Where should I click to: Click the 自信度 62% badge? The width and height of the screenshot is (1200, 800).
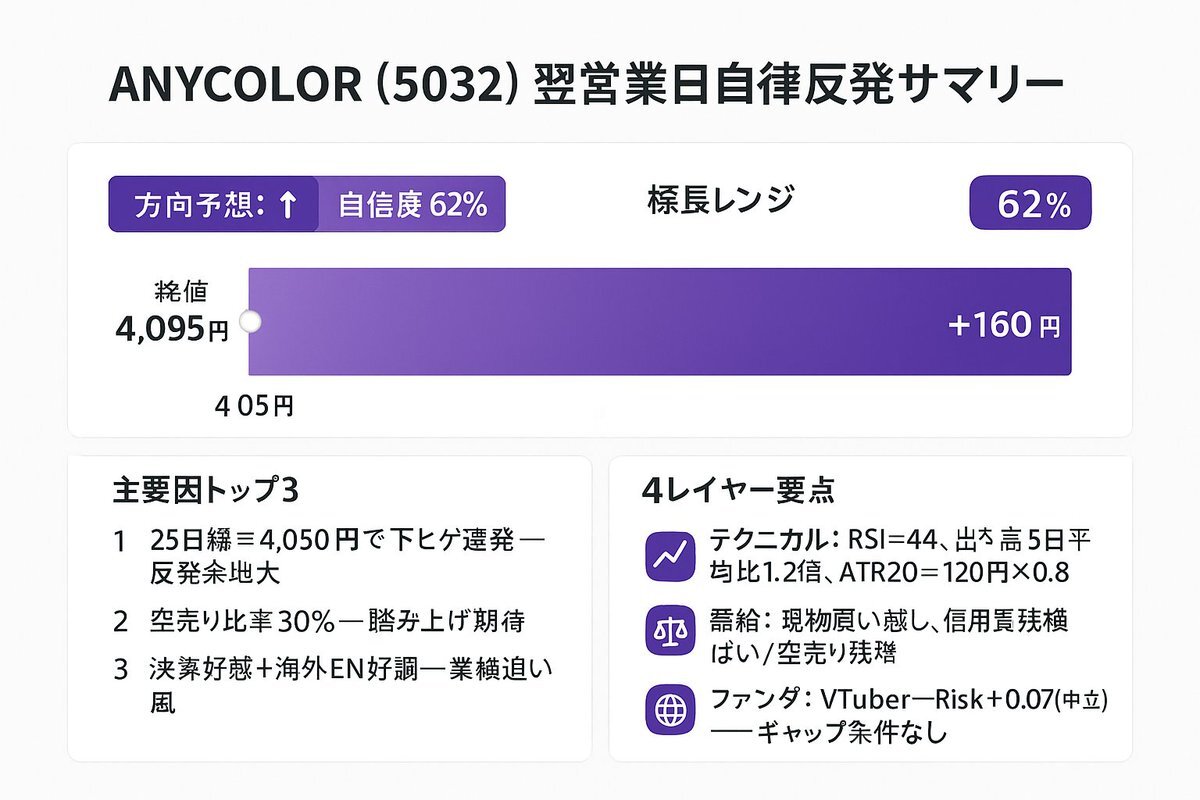click(x=412, y=205)
